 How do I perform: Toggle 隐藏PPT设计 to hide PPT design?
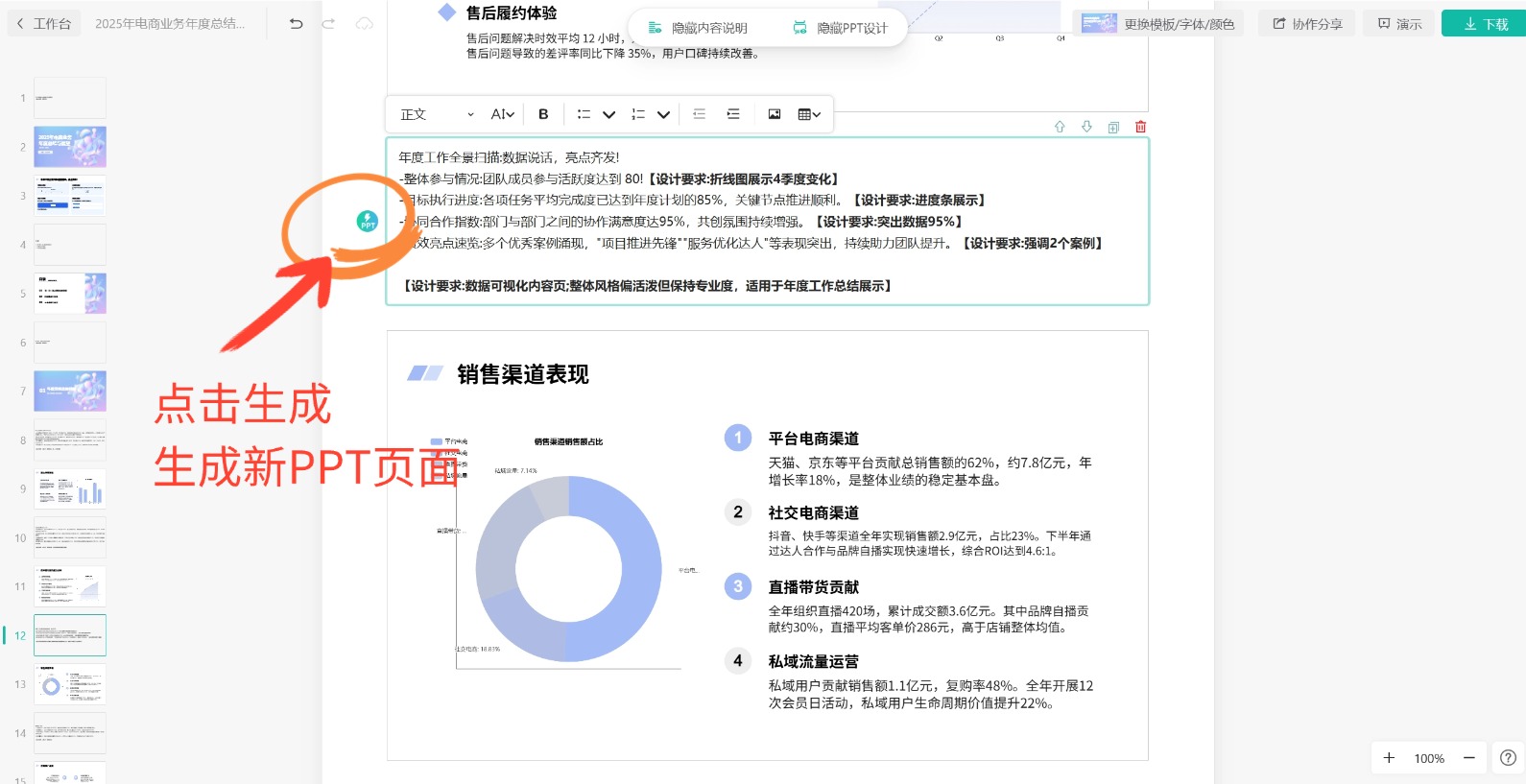click(841, 28)
